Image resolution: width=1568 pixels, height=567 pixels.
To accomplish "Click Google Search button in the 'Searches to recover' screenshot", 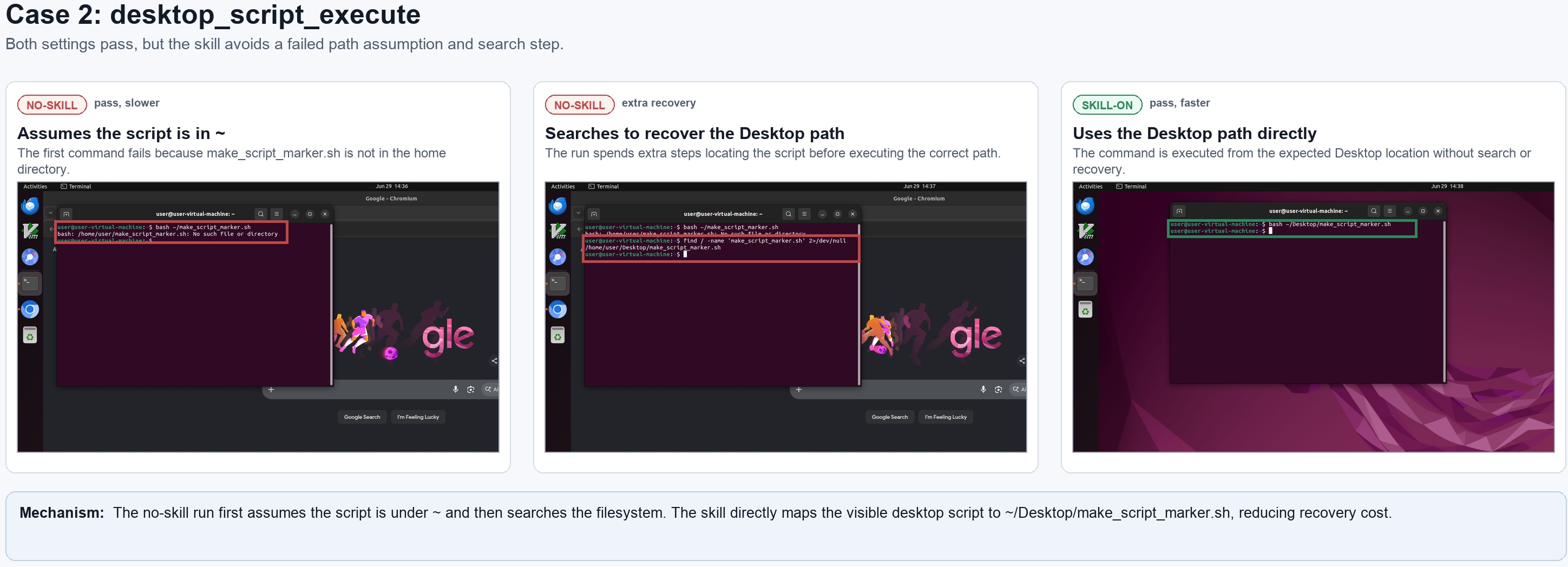I will (x=890, y=417).
